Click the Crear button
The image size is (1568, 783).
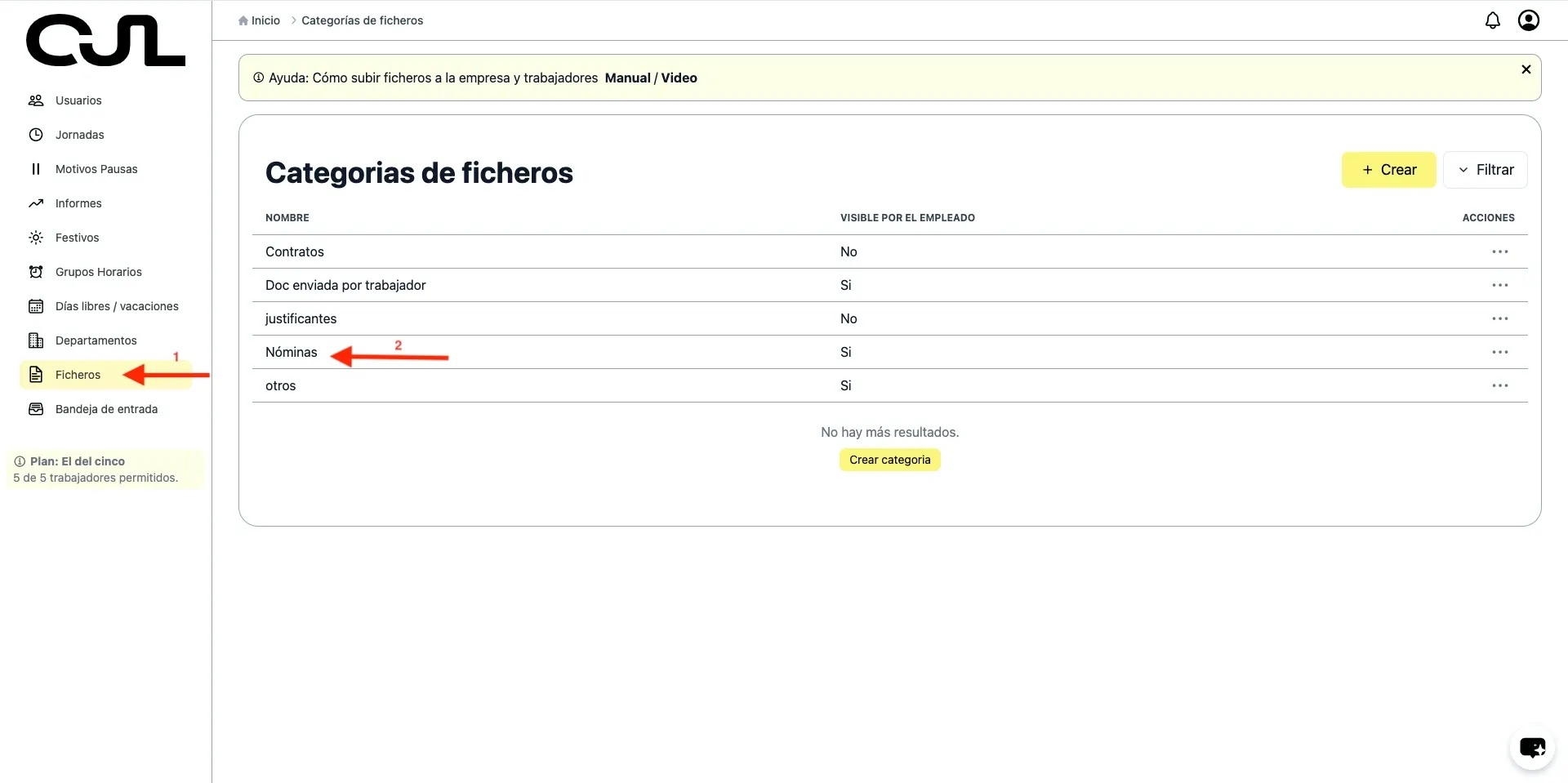1388,170
